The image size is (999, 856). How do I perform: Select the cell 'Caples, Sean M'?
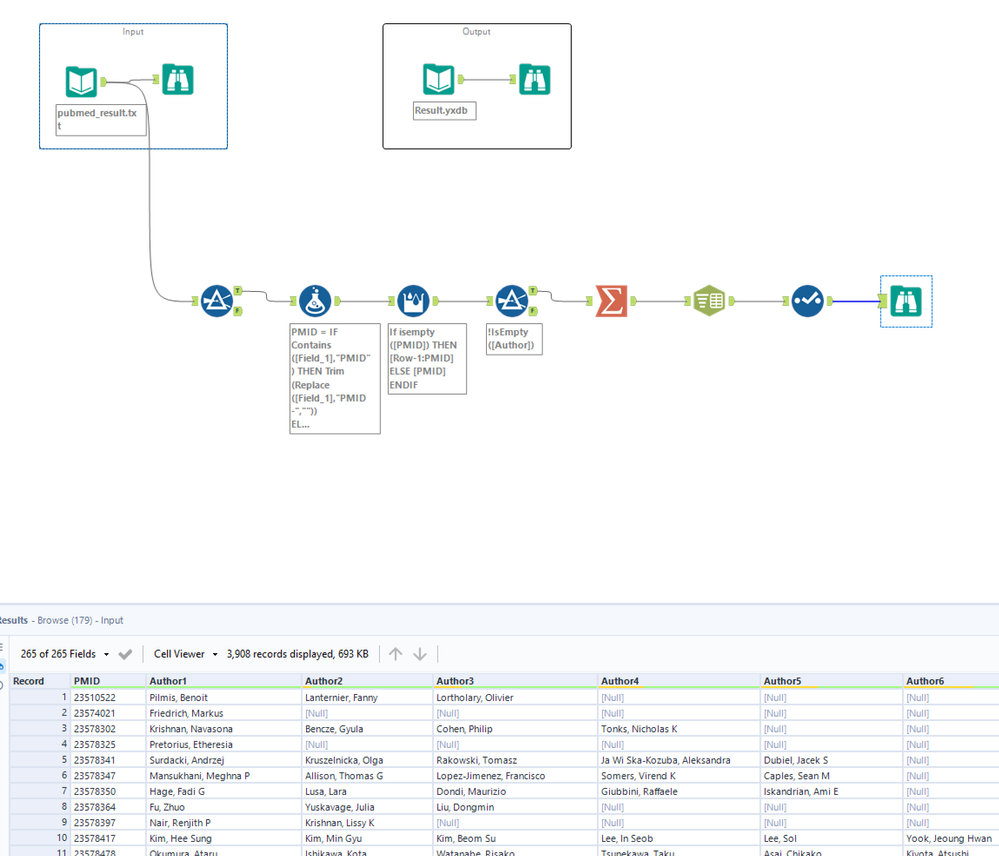coord(831,776)
